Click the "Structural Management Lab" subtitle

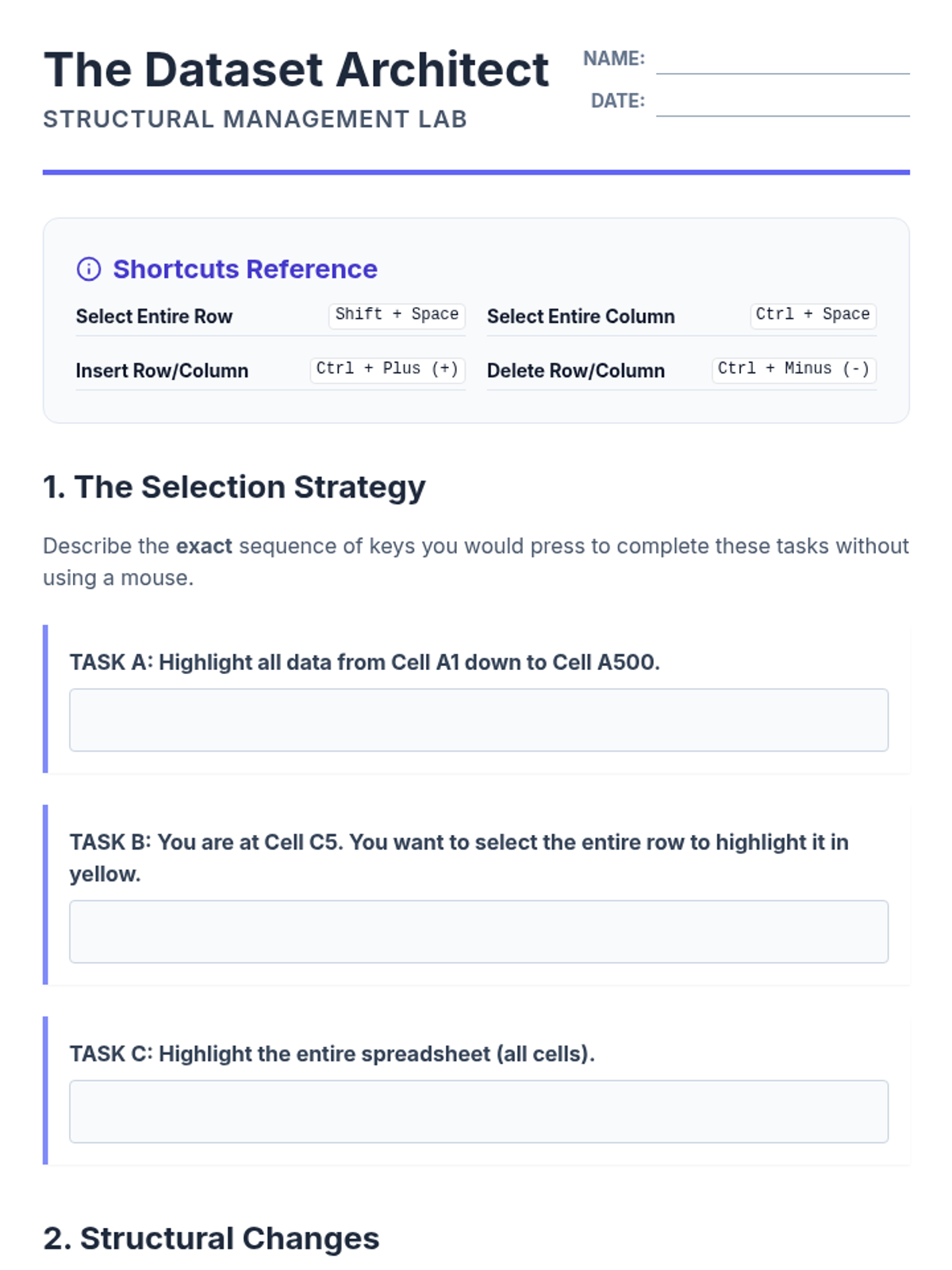point(255,119)
